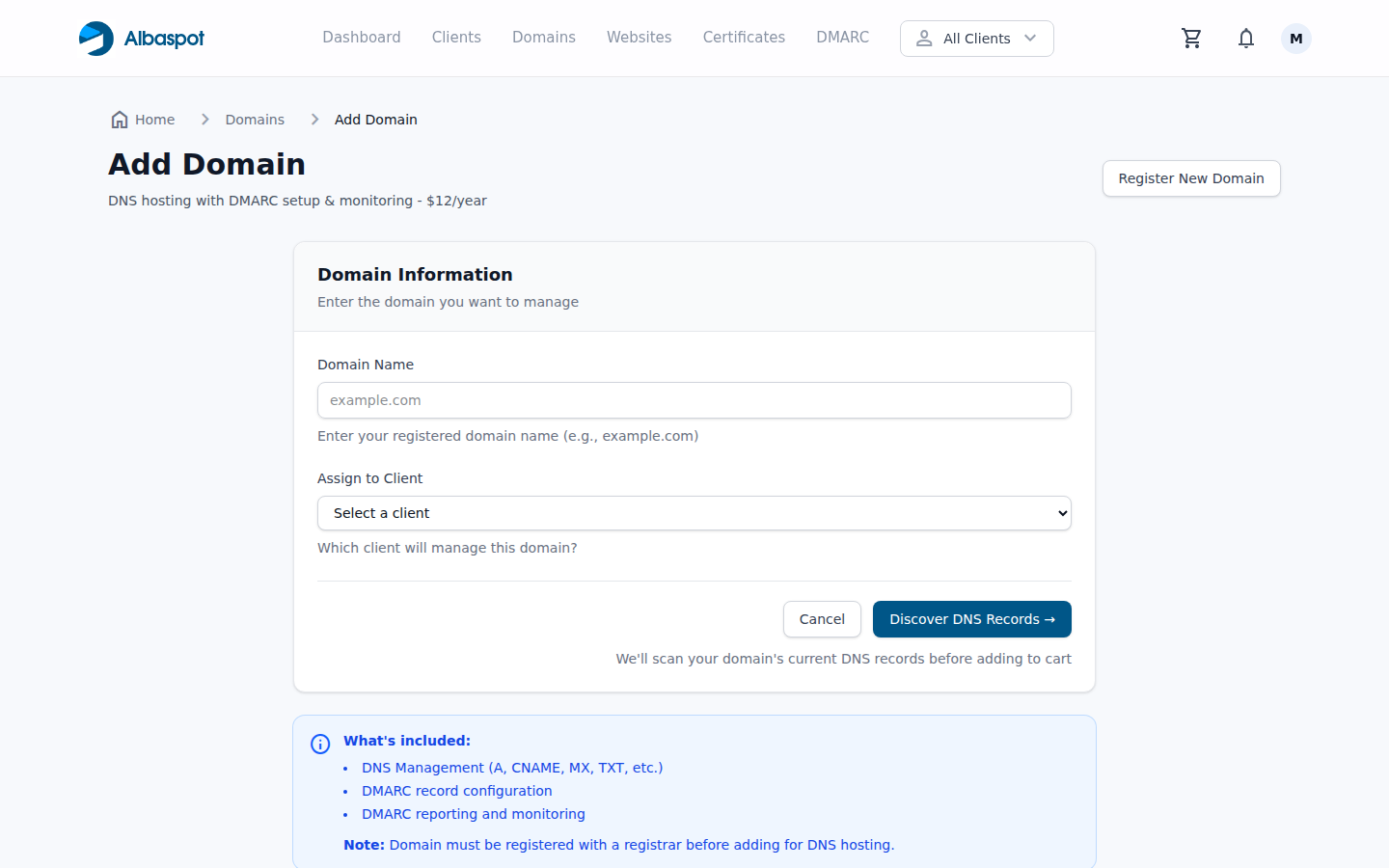Viewport: 1389px width, 868px height.
Task: Open the Select a client dropdown
Action: [694, 513]
